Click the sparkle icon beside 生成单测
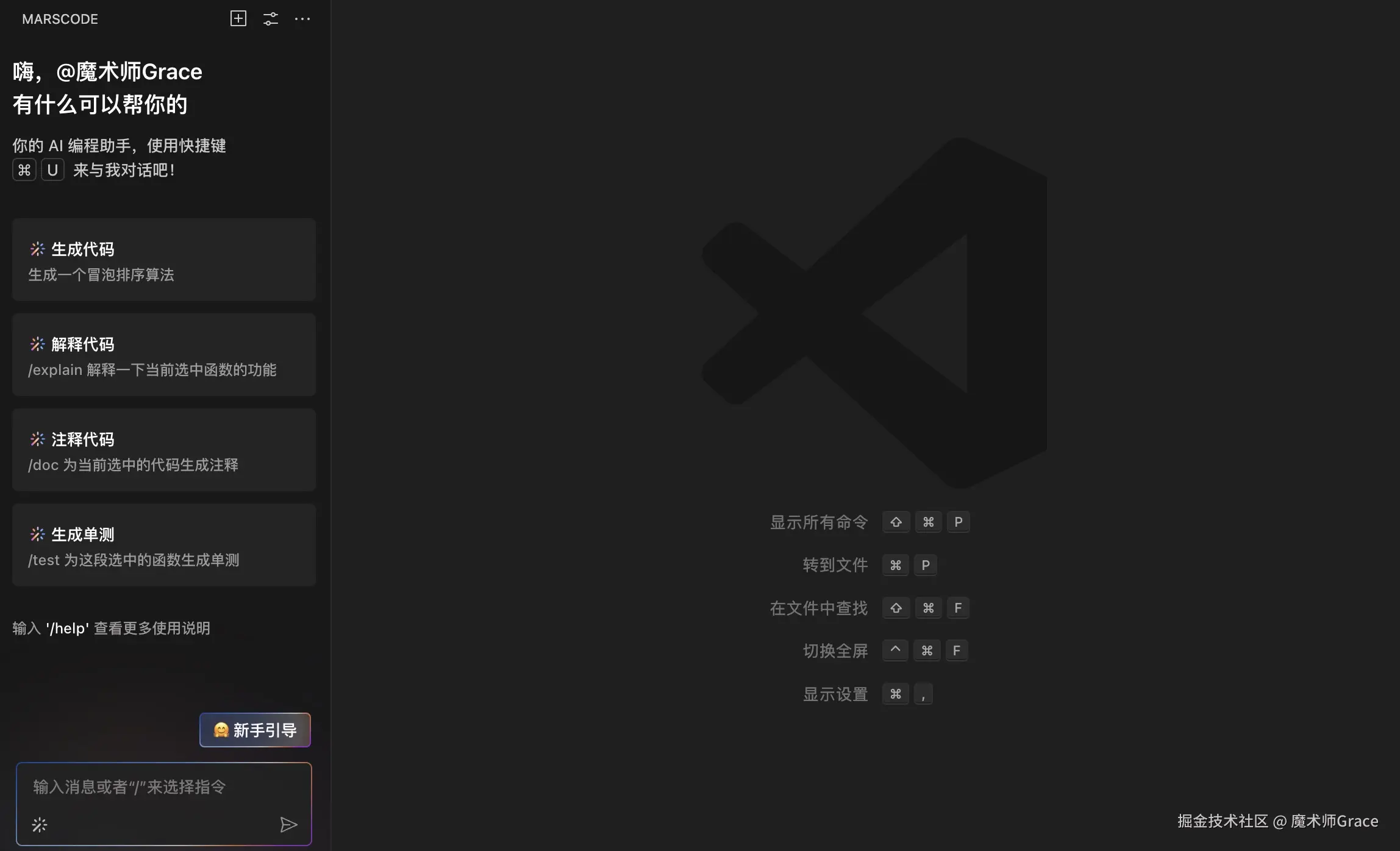 click(38, 534)
